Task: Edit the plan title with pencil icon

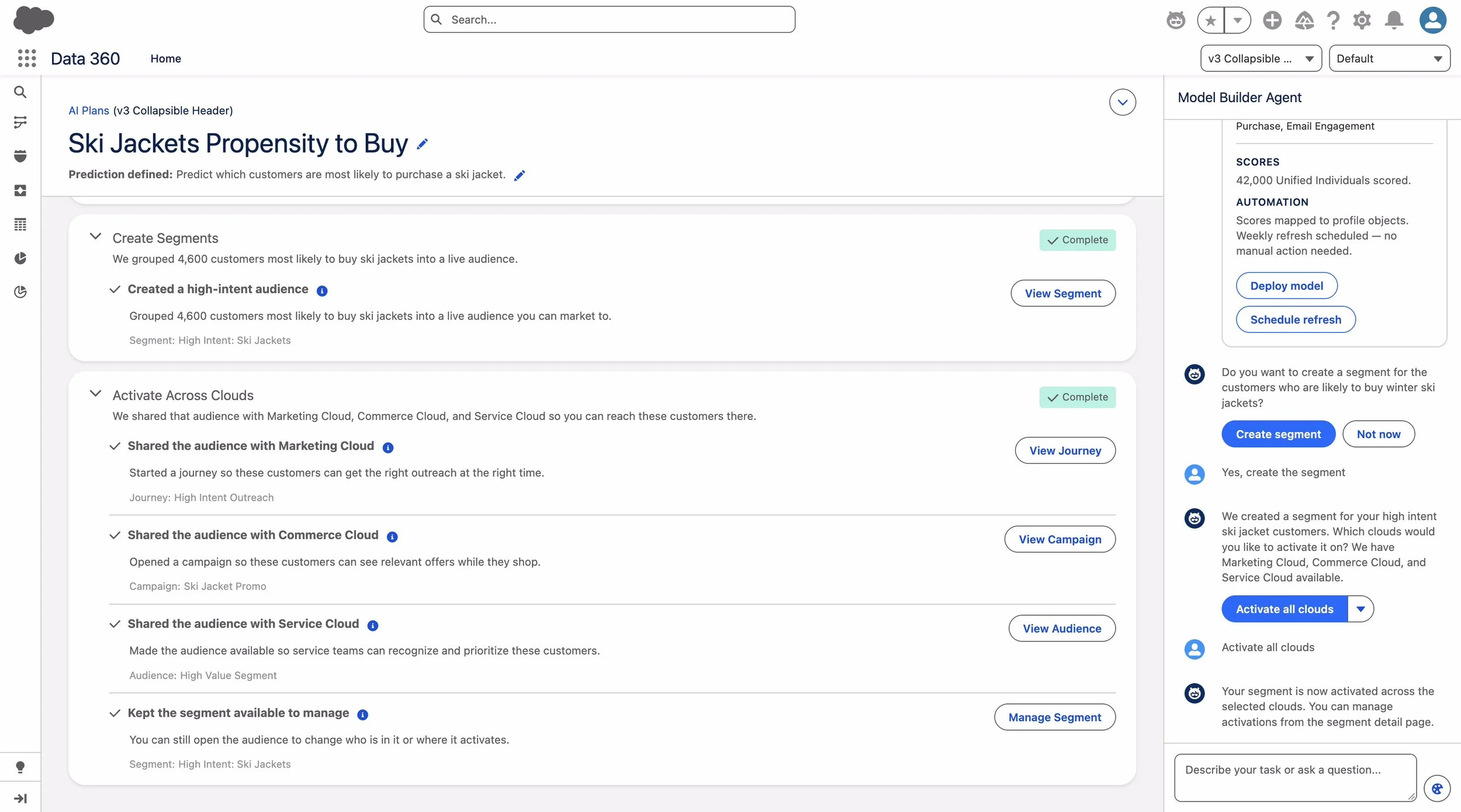Action: 423,144
